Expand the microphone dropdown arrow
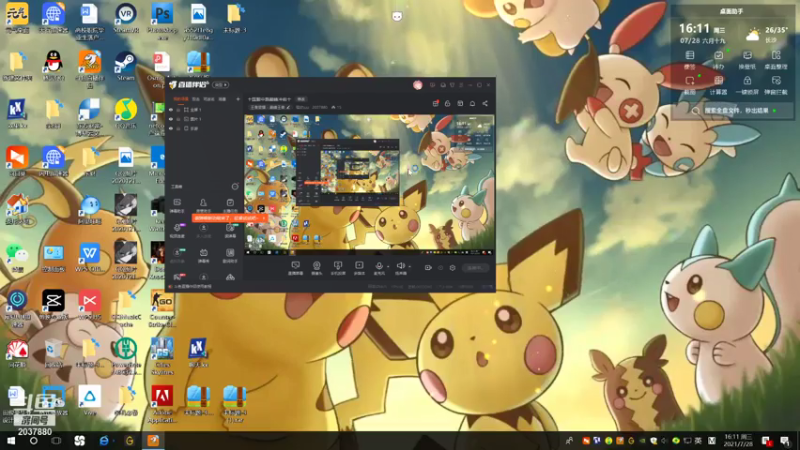 pyautogui.click(x=388, y=266)
